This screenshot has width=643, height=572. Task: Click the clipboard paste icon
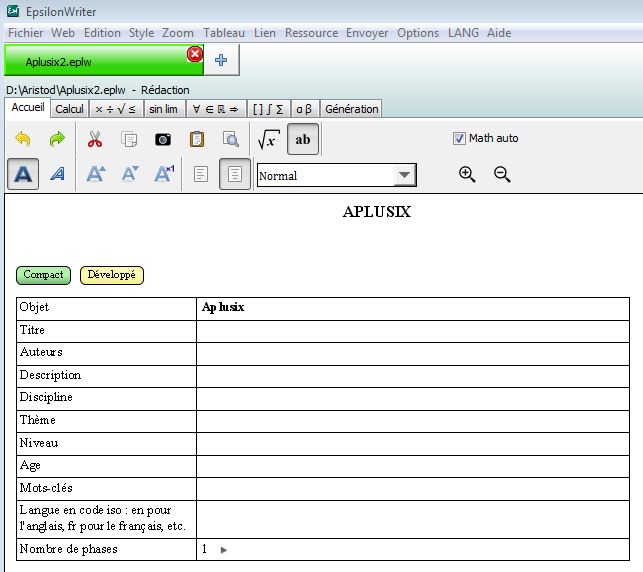tap(197, 139)
